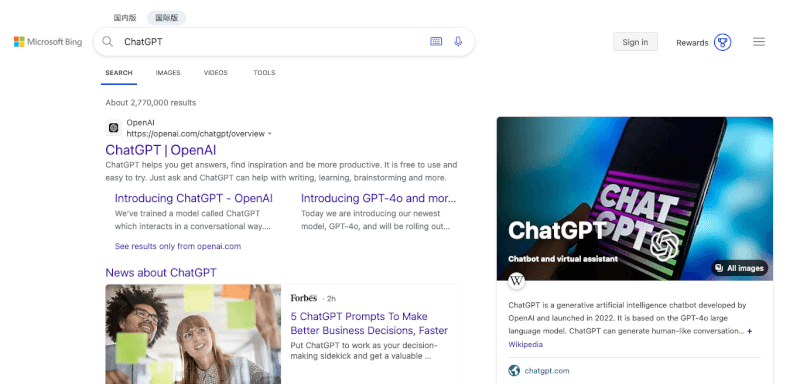
Task: Open Introducing GPT-4o sublink
Action: coord(379,198)
